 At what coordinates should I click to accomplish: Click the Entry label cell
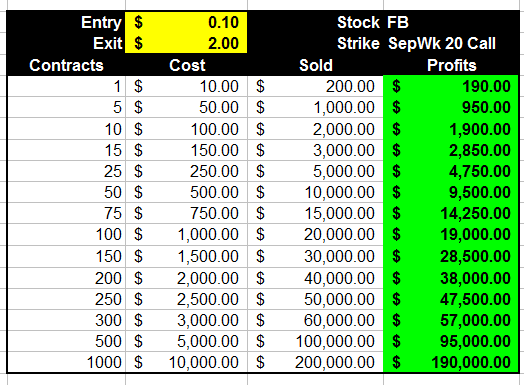click(66, 22)
